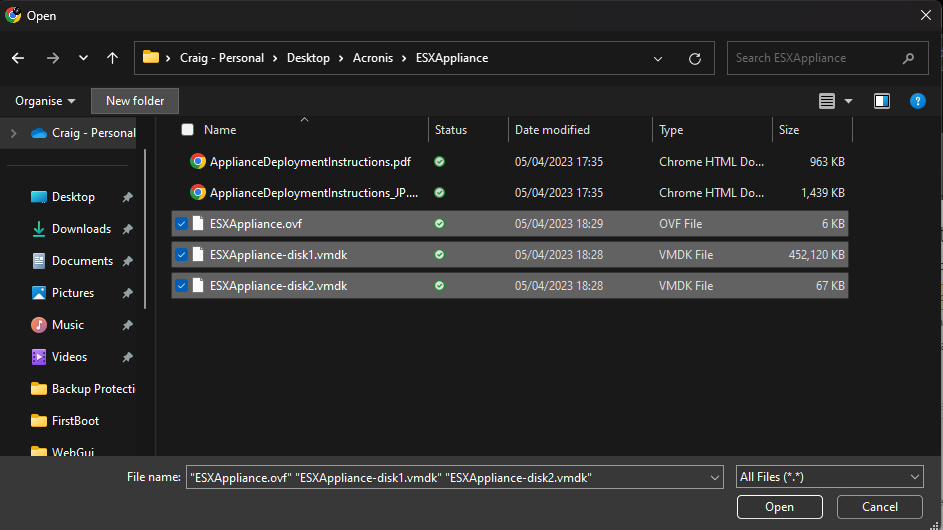The height and width of the screenshot is (530, 943).
Task: Cancel the Open dialog
Action: click(x=879, y=507)
